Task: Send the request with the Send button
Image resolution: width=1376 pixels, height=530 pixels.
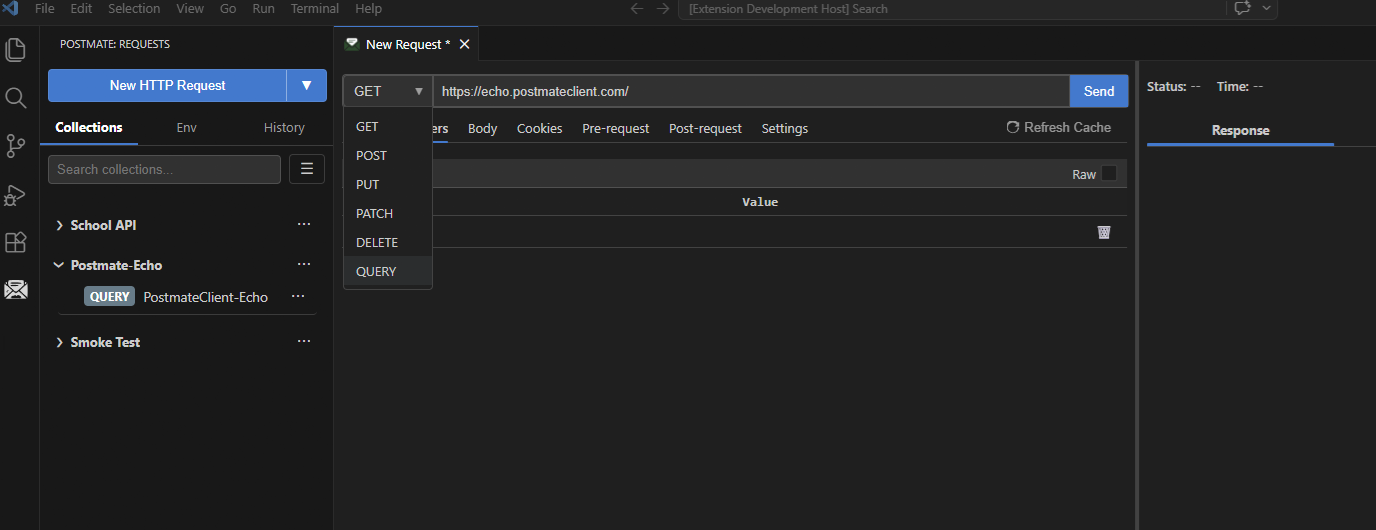Action: (x=1099, y=91)
